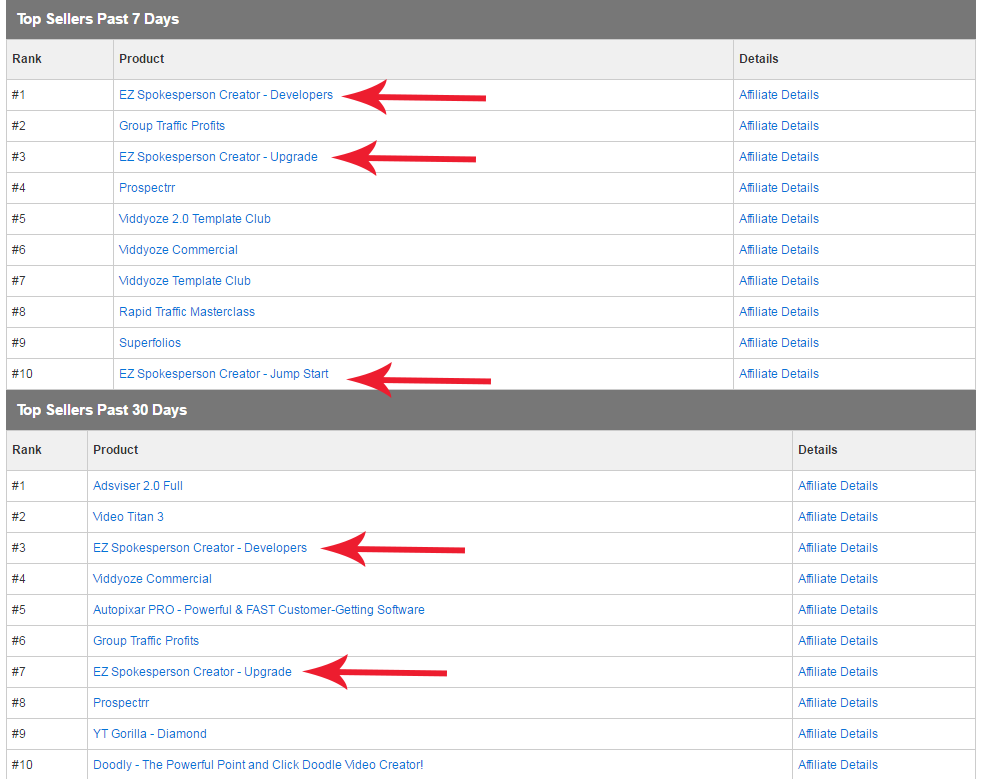View Affiliate Details for 7-day EZ Spokesperson Upgrade

coord(779,156)
